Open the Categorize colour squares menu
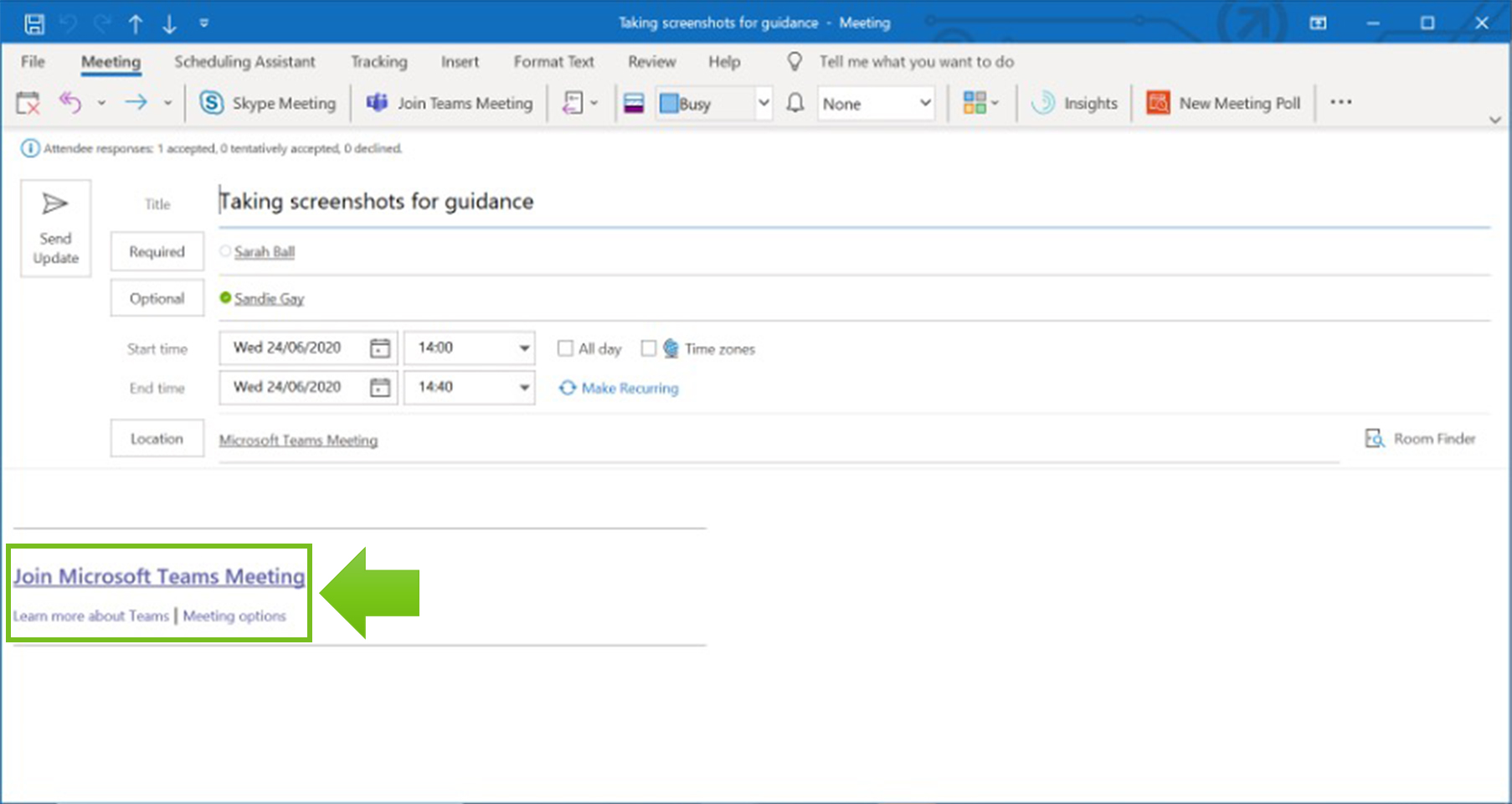Viewport: 1512px width, 804px height. [x=980, y=103]
